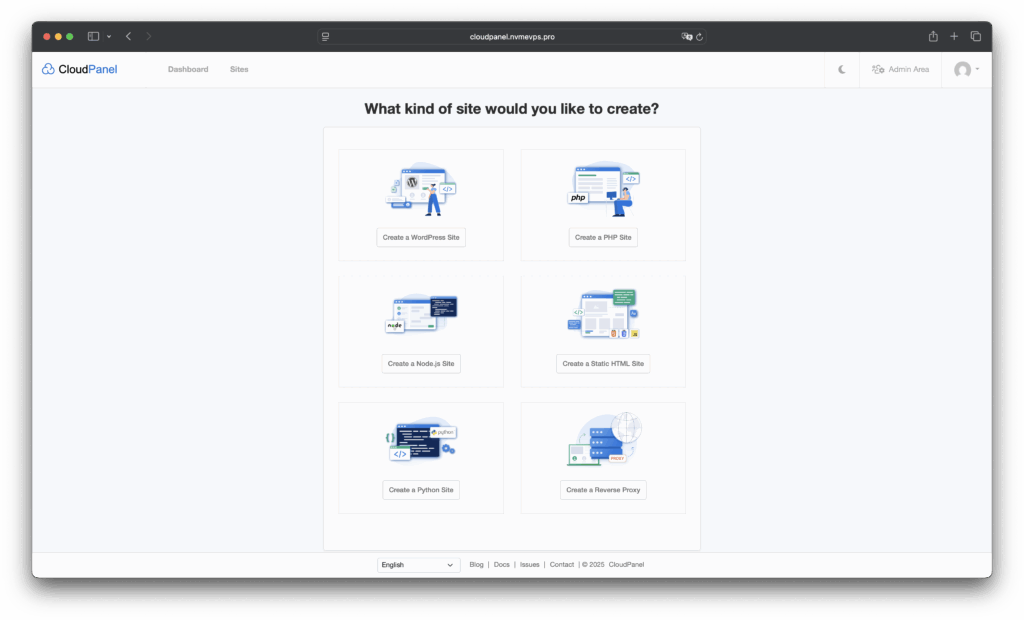The width and height of the screenshot is (1024, 620).
Task: Reload the page with the refresh icon
Action: point(700,36)
